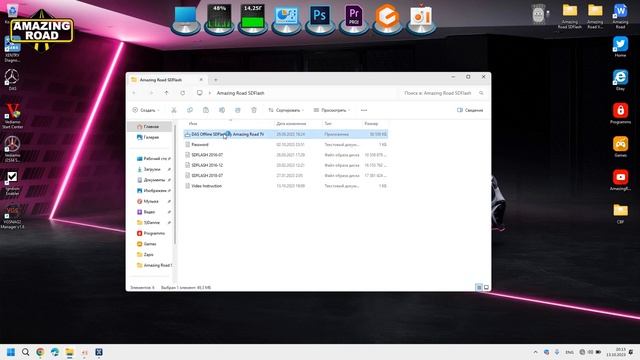Click the RAM 14,25G dock gadget
Viewport: 640px width, 360px height.
click(253, 19)
